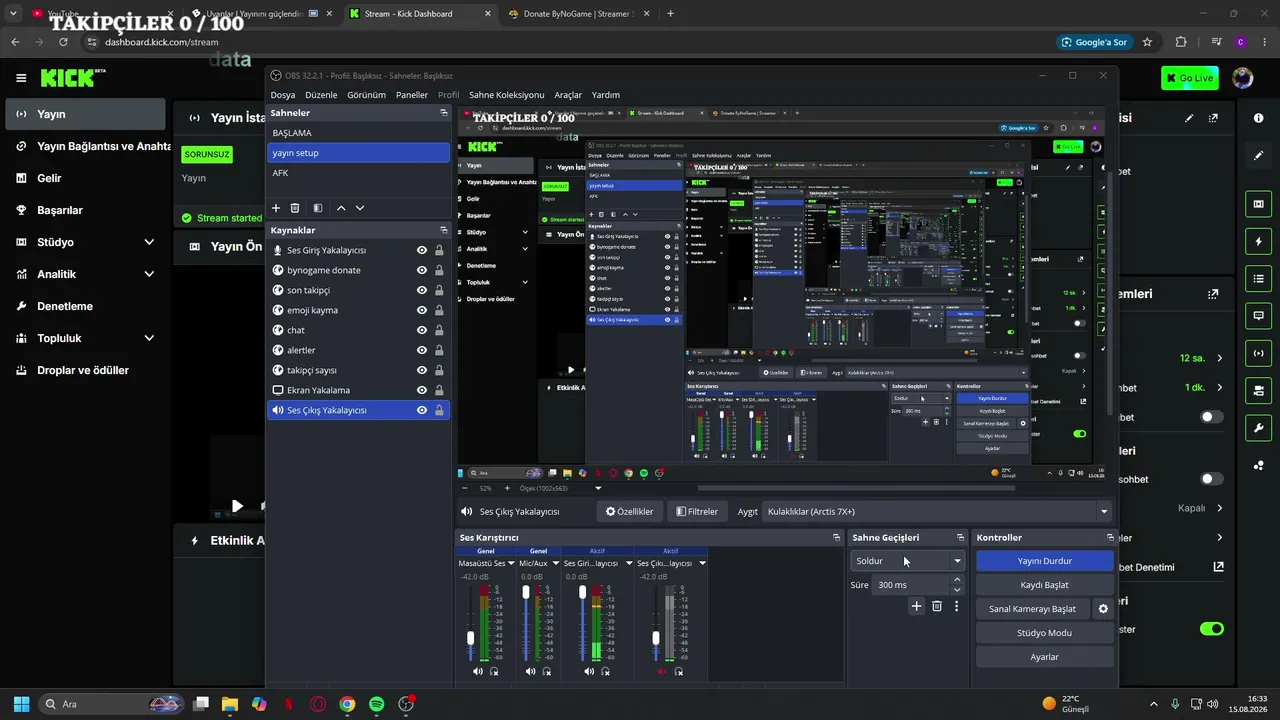Image resolution: width=1280 pixels, height=720 pixels.
Task: Adjust the Ses Giriş Yakalayıcısı volume fader
Action: [x=582, y=592]
